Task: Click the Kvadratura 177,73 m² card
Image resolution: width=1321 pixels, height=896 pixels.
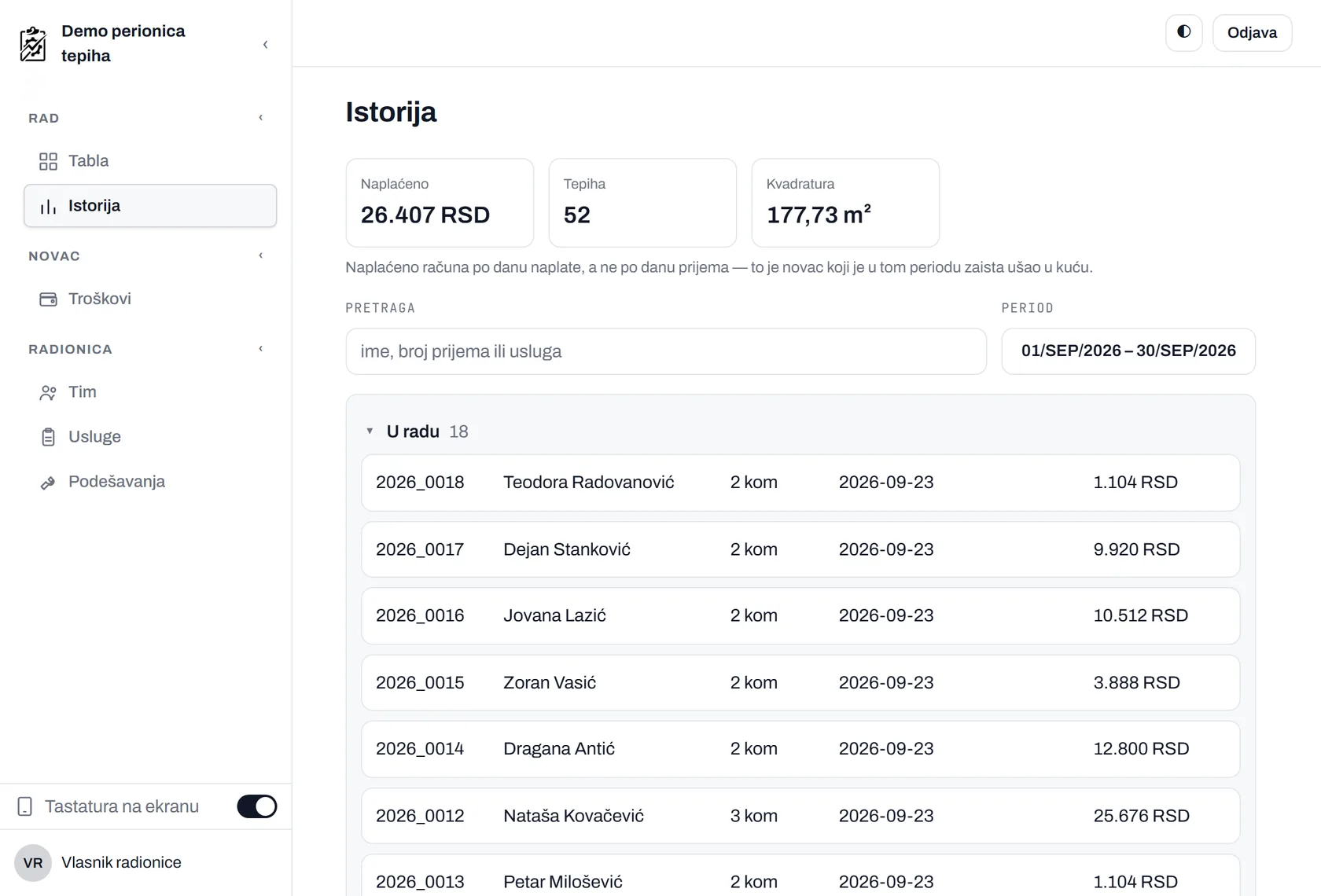Action: click(845, 203)
